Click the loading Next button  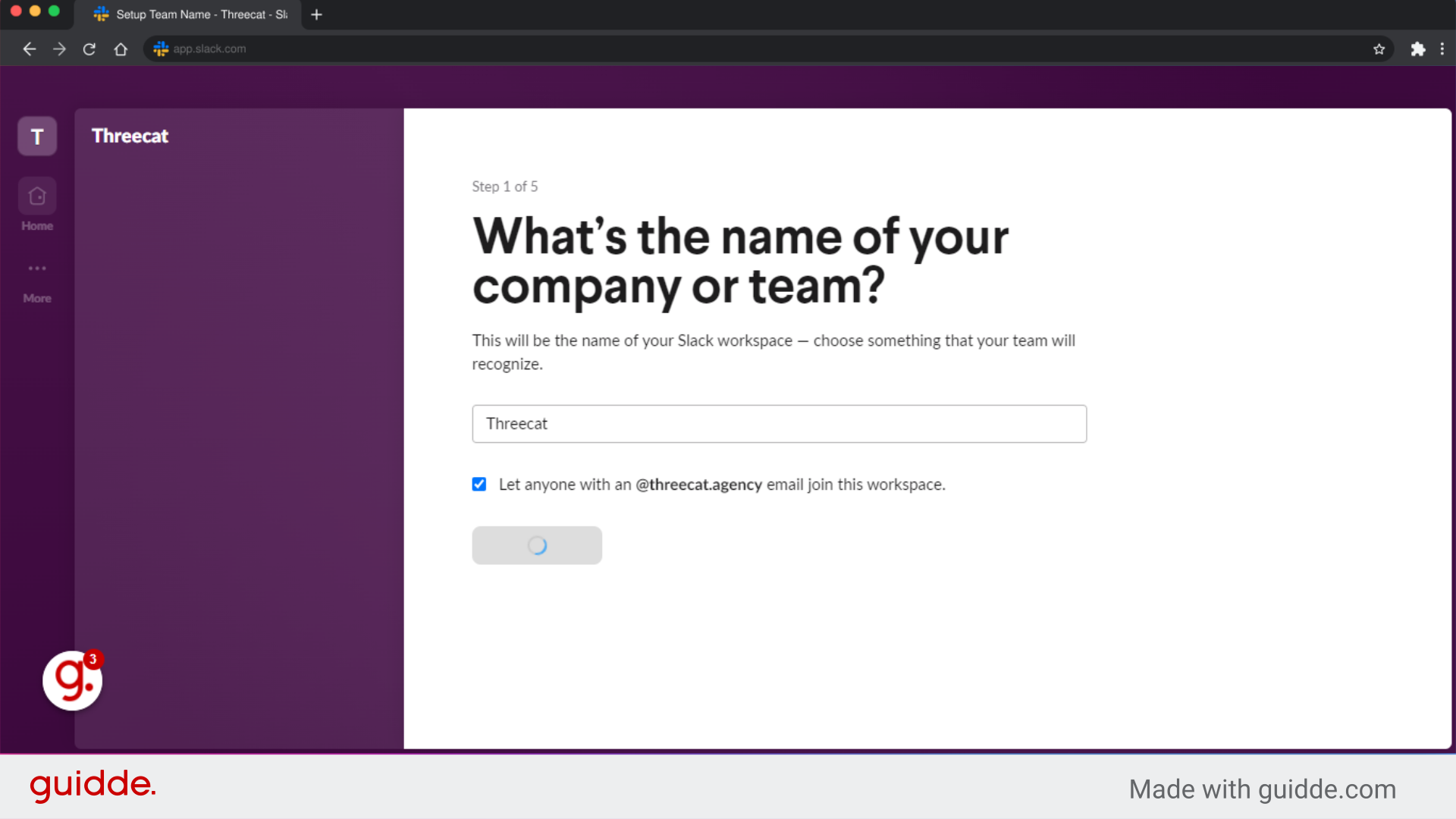(x=536, y=545)
